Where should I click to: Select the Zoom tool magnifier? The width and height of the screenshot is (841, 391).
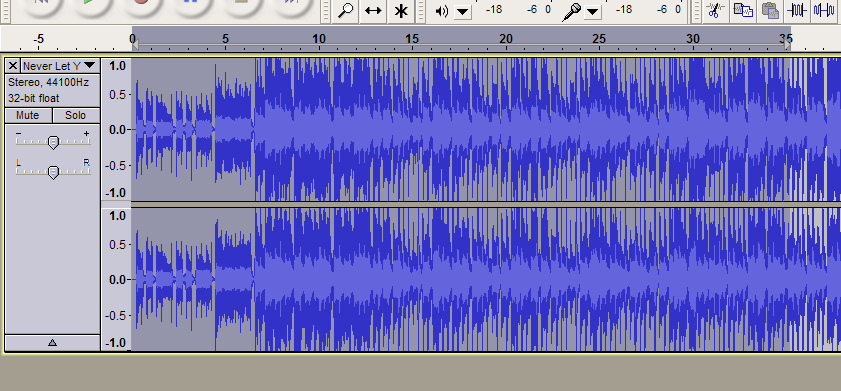(x=346, y=11)
